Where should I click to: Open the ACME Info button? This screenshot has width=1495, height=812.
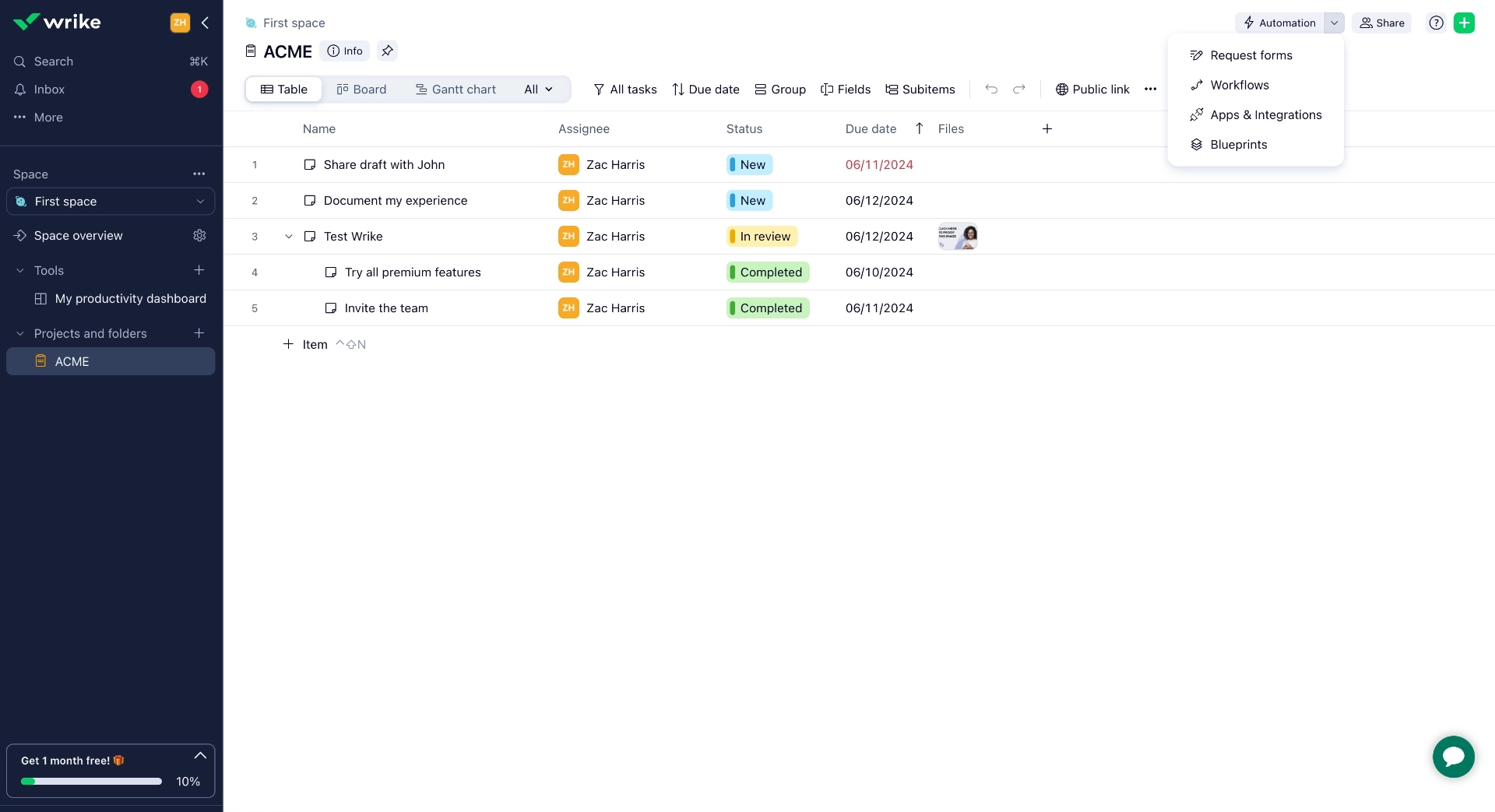[x=345, y=51]
